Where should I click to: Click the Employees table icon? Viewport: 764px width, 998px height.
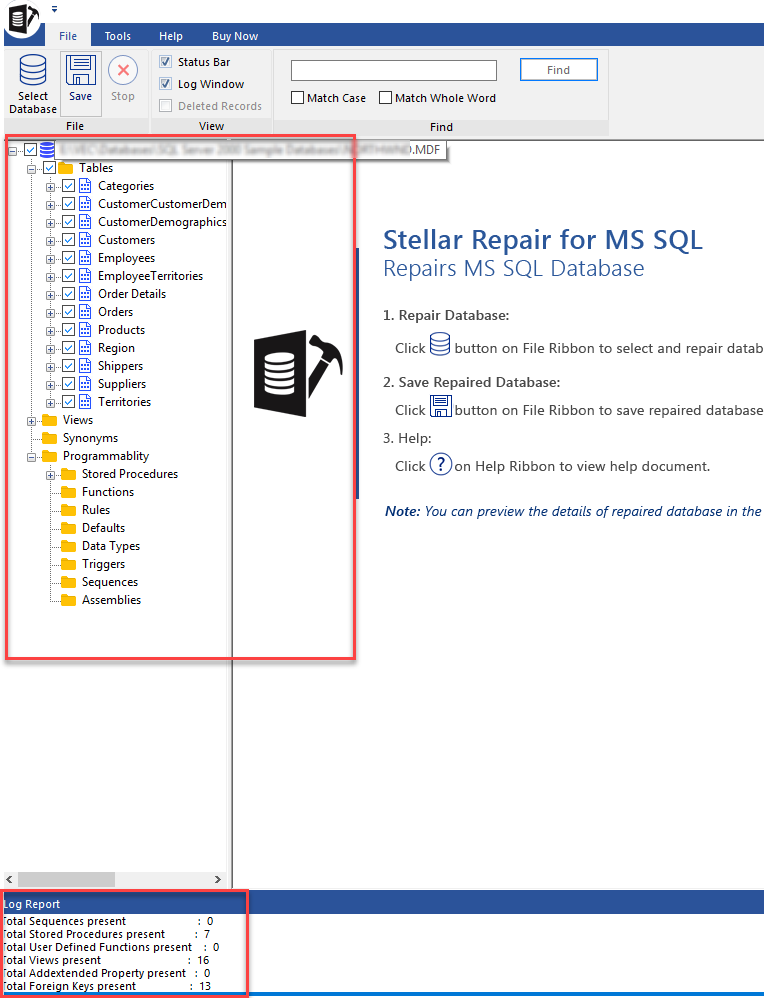[85, 258]
